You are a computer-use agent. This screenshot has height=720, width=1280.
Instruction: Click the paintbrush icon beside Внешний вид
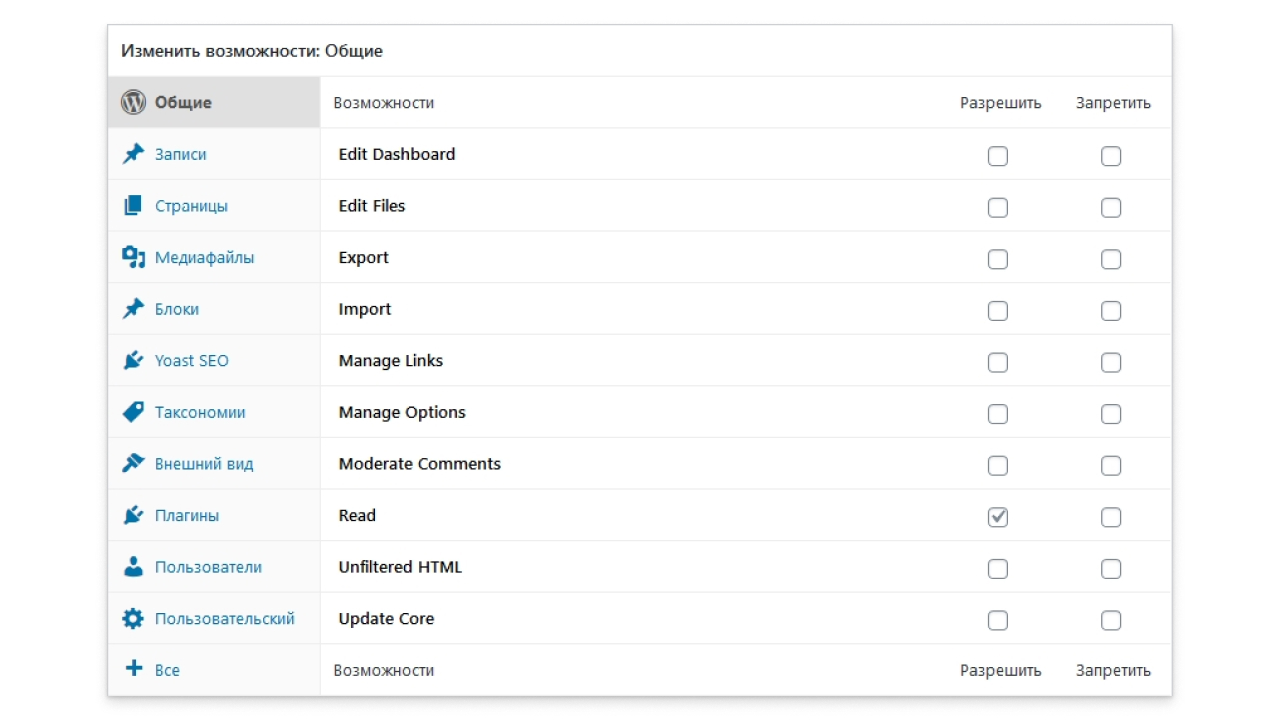click(133, 463)
